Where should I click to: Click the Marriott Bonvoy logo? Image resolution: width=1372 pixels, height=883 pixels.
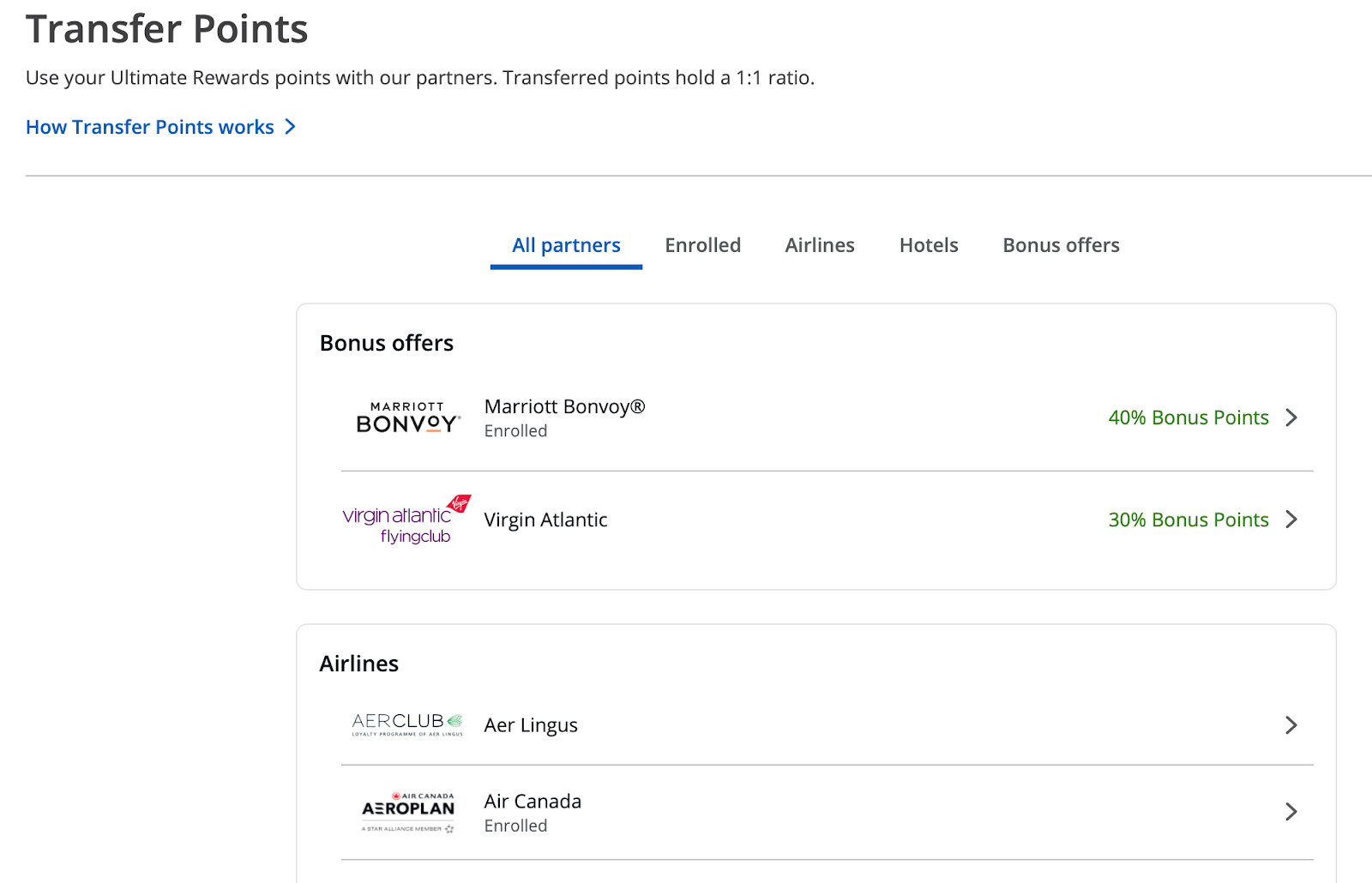pos(408,417)
